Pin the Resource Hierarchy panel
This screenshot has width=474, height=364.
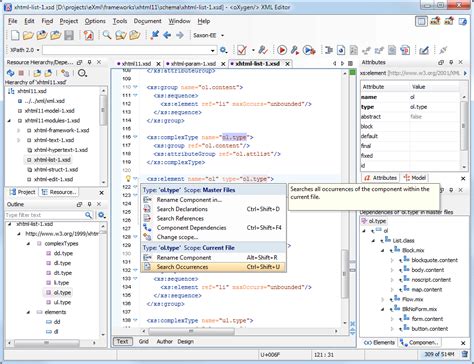[89, 62]
